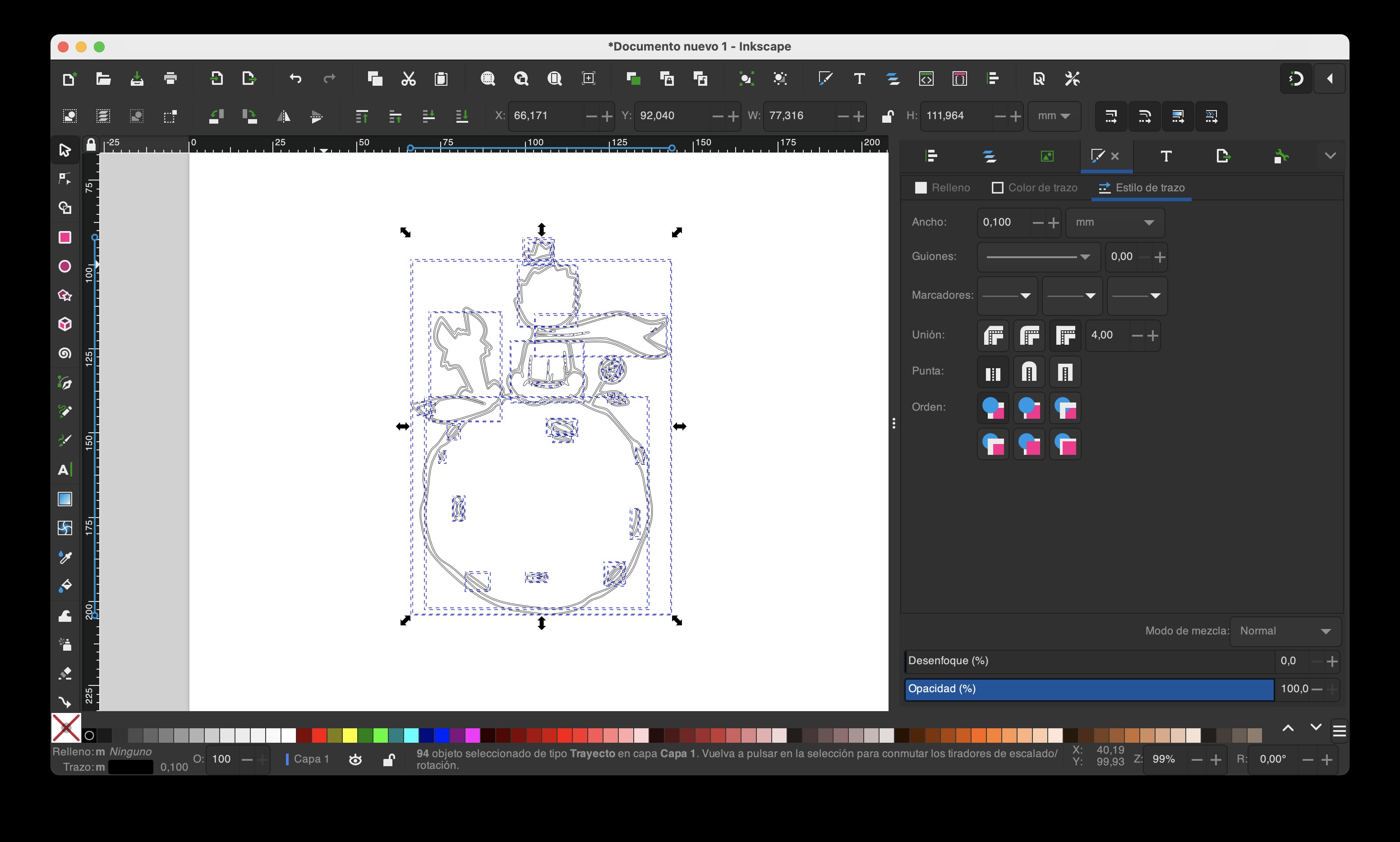Click the Capa 1 layer indicator
Image resolution: width=1400 pixels, height=842 pixels.
307,760
